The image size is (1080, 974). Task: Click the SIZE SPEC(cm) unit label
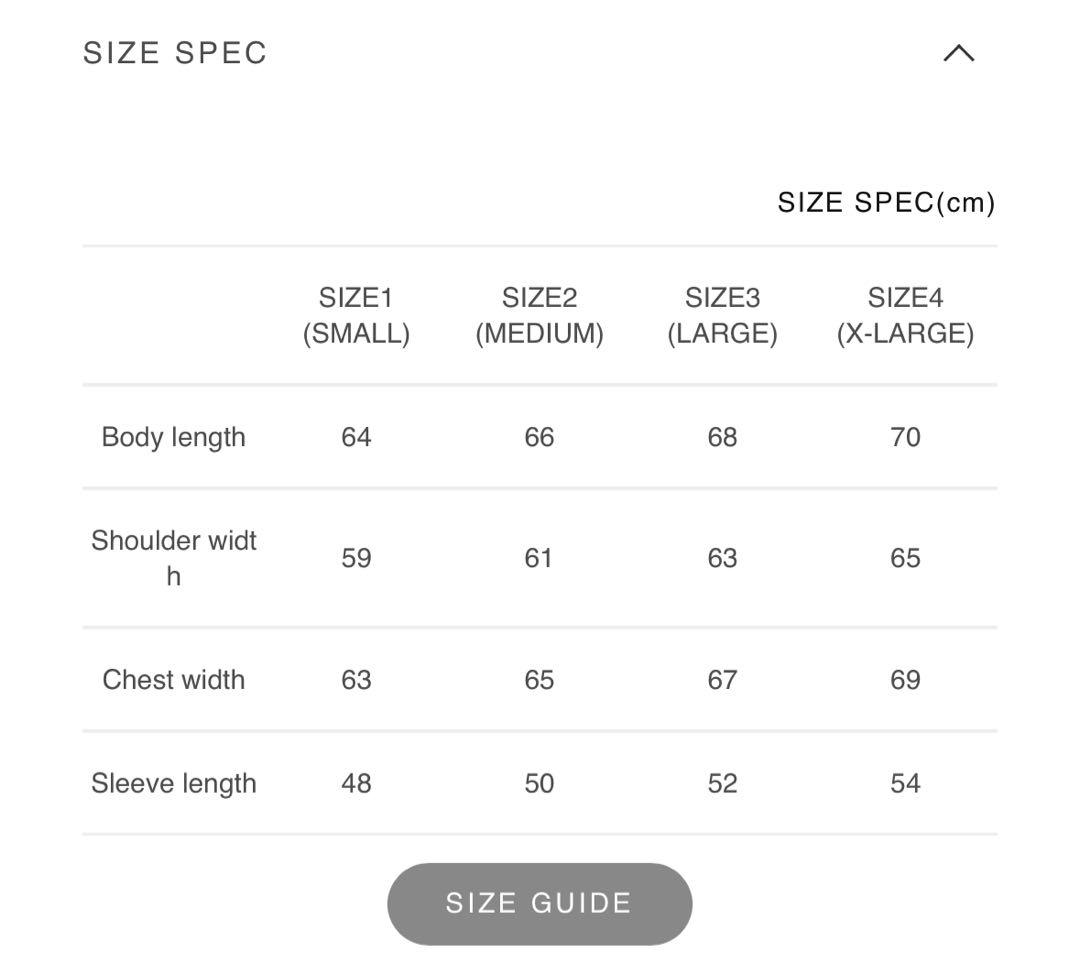(x=886, y=203)
